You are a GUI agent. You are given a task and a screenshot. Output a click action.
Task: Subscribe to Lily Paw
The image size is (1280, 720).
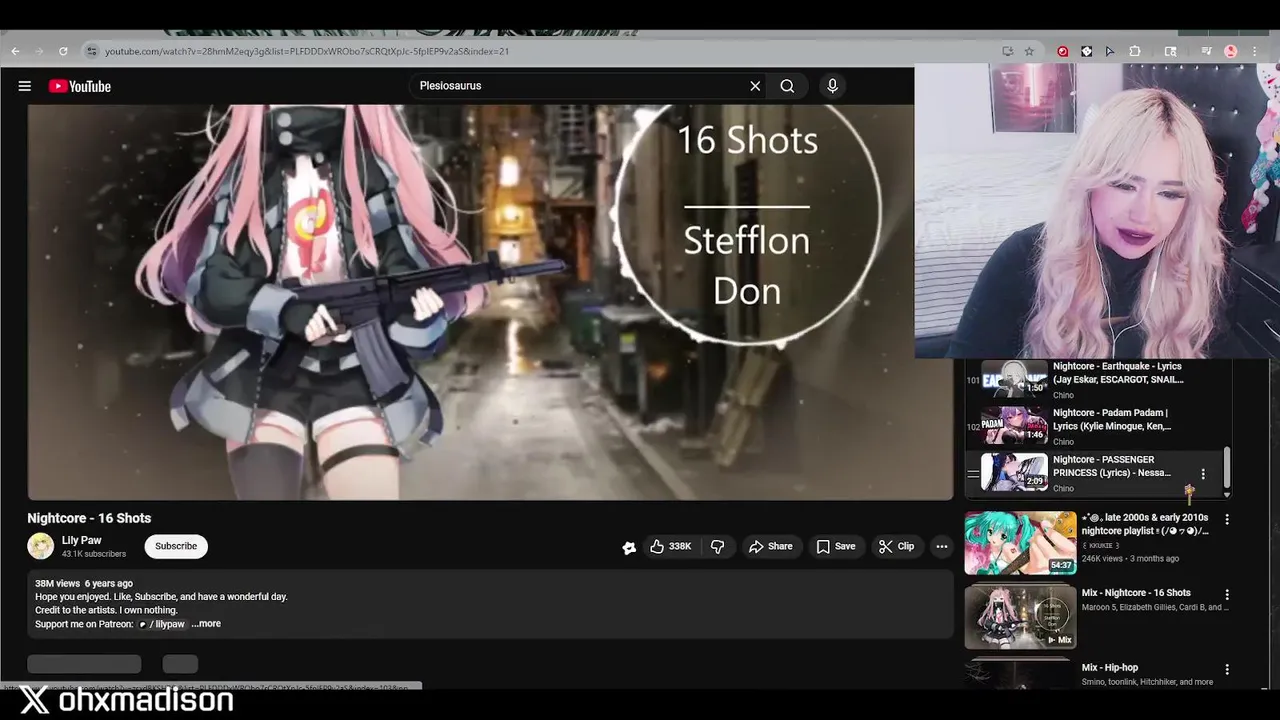pyautogui.click(x=176, y=546)
